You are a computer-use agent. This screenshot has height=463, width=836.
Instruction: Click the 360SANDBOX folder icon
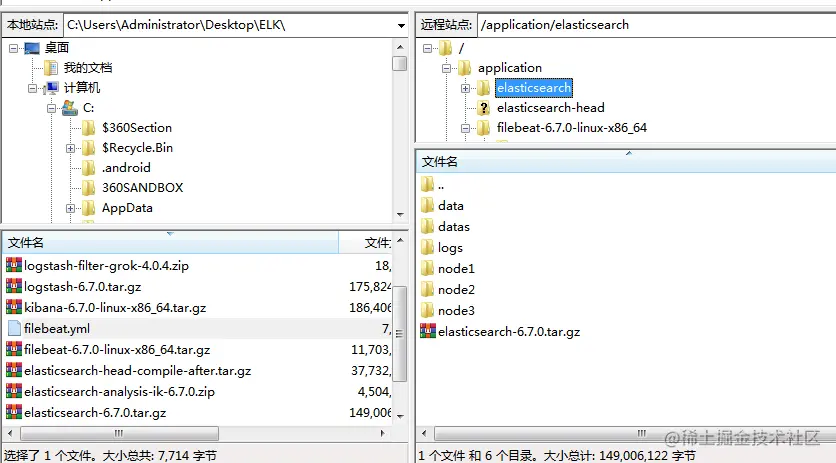click(x=89, y=188)
